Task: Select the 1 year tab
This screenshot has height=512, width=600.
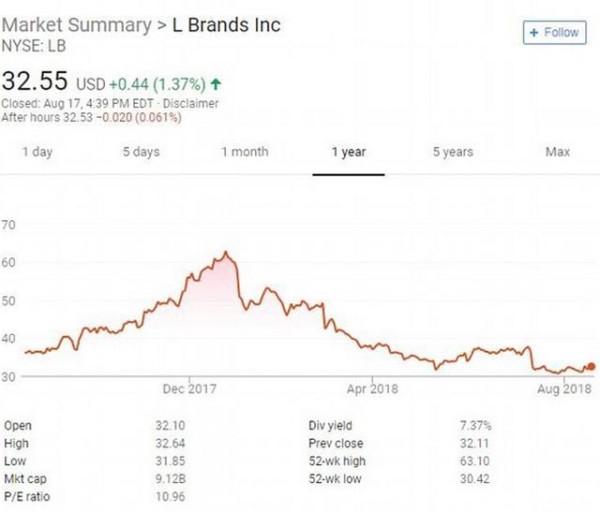Action: click(x=349, y=152)
